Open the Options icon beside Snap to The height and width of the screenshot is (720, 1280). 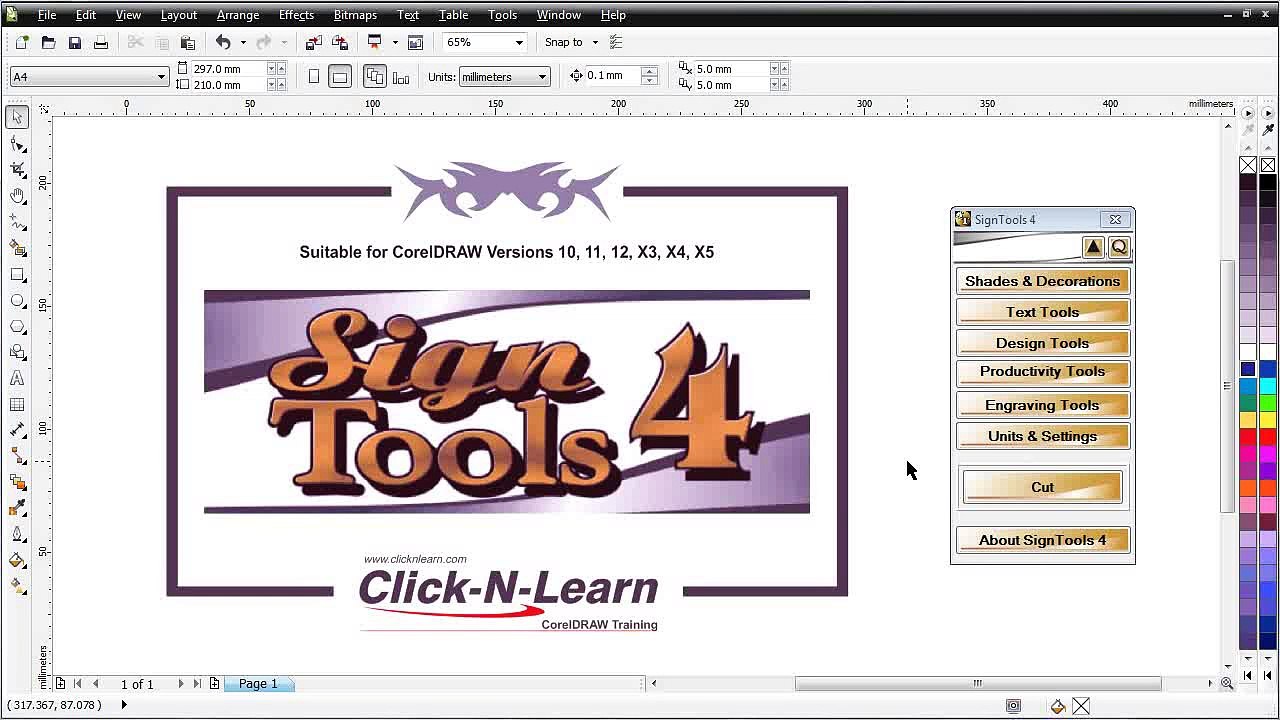tap(616, 42)
